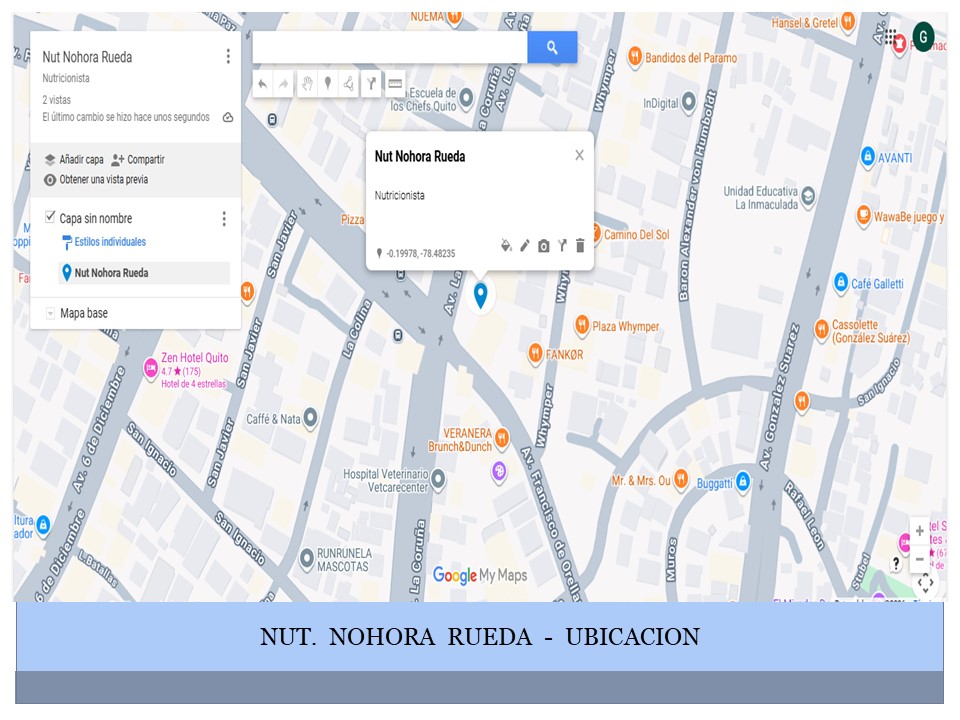Expand the Mapa base dropdown arrow
960x720 pixels.
50,314
